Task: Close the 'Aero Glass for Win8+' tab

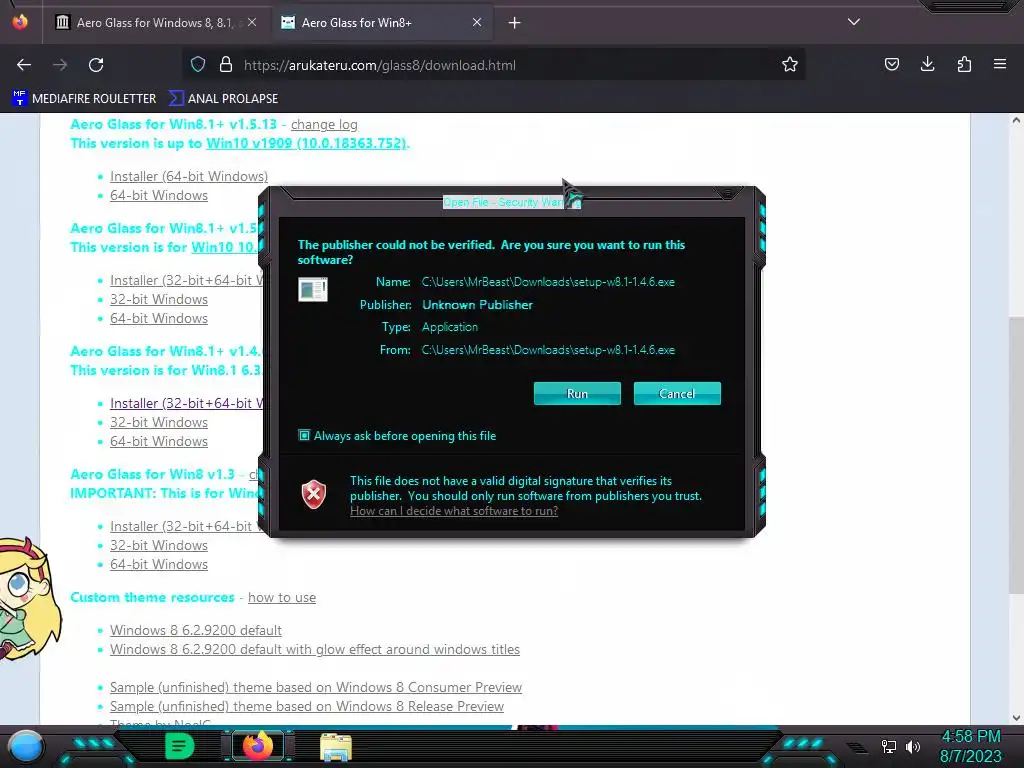Action: tap(477, 22)
